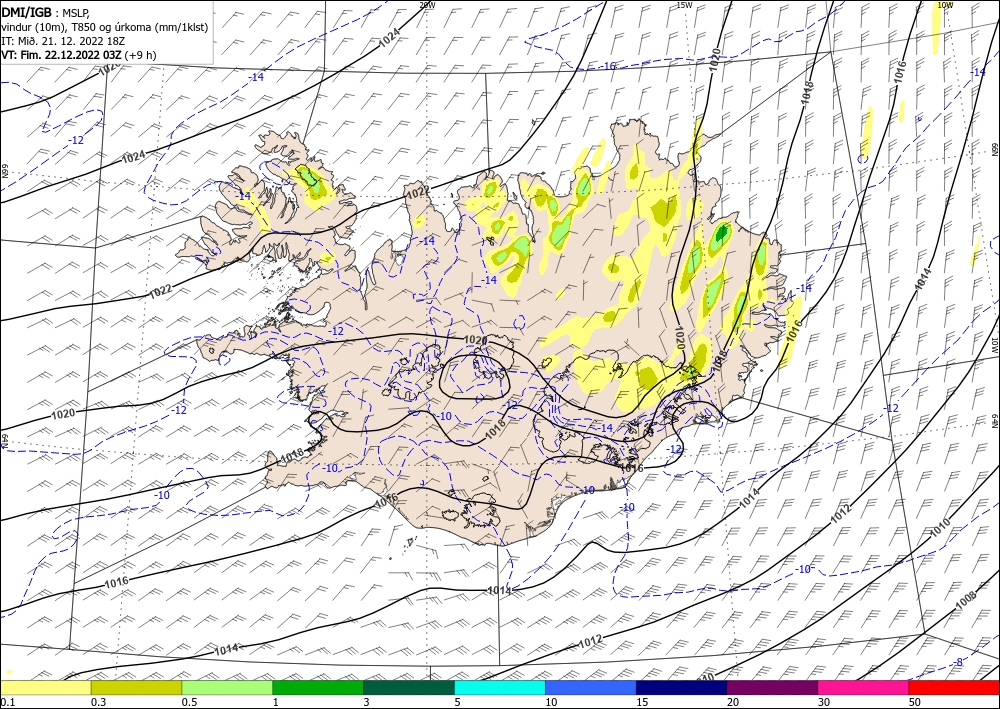Click the "5" legend value
This screenshot has height=709, width=1000.
click(458, 702)
